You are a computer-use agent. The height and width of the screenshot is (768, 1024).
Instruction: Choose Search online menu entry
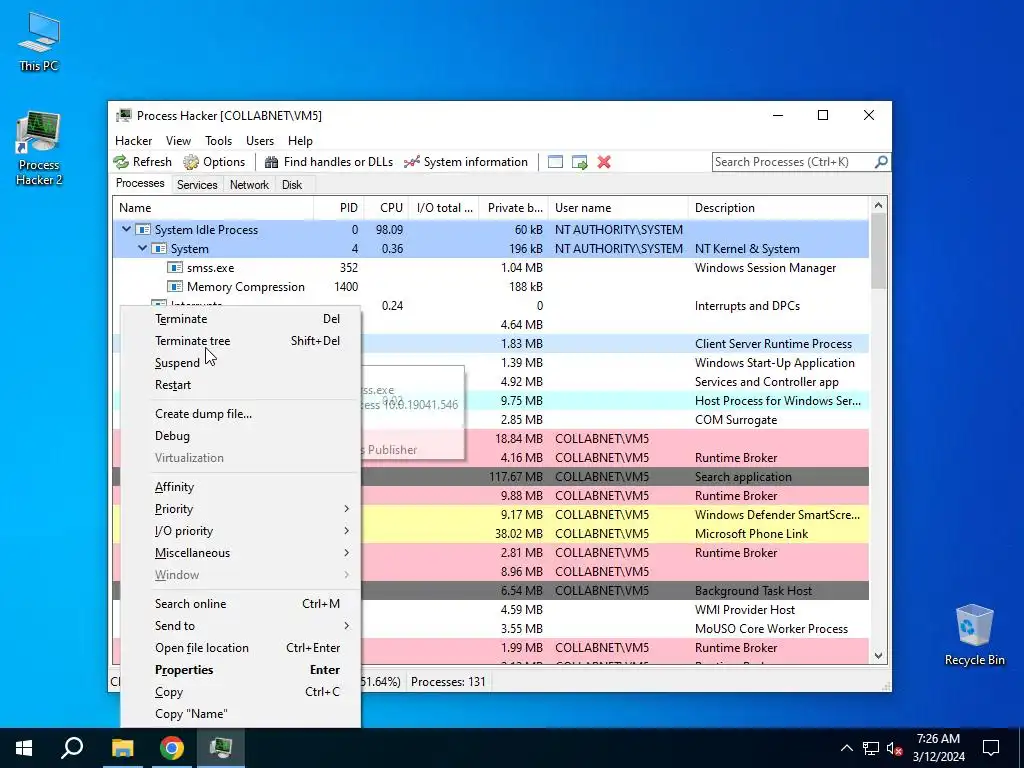tap(241, 603)
